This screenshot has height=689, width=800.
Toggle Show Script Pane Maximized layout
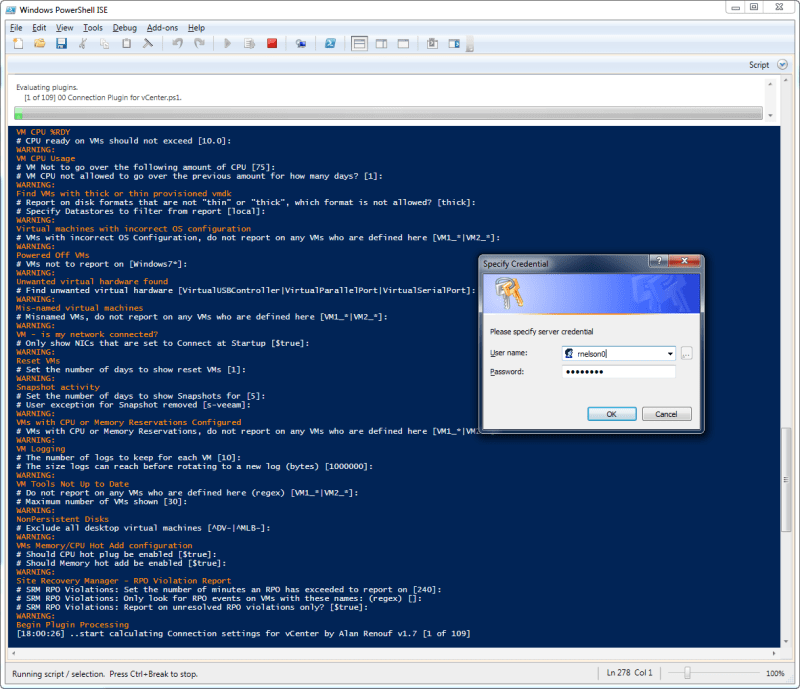[403, 43]
